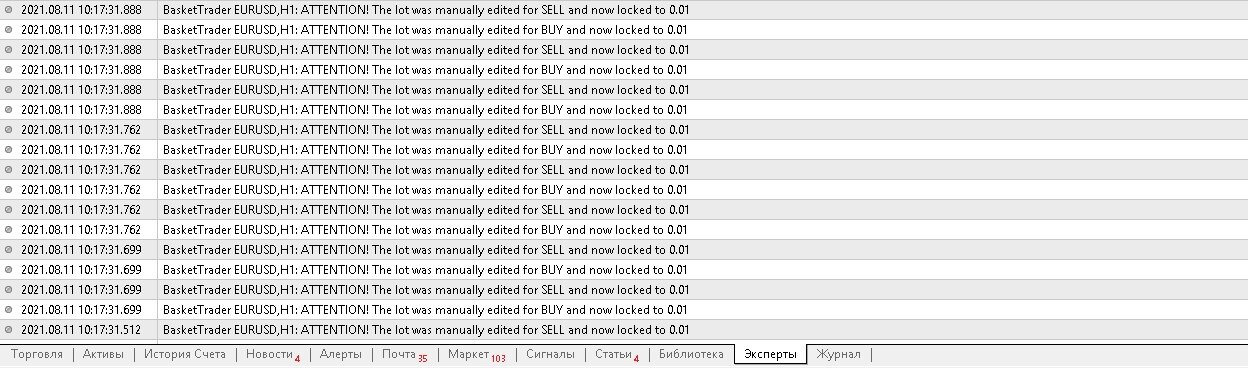The image size is (1248, 368).
Task: Select the Новости tab
Action: pyautogui.click(x=272, y=354)
